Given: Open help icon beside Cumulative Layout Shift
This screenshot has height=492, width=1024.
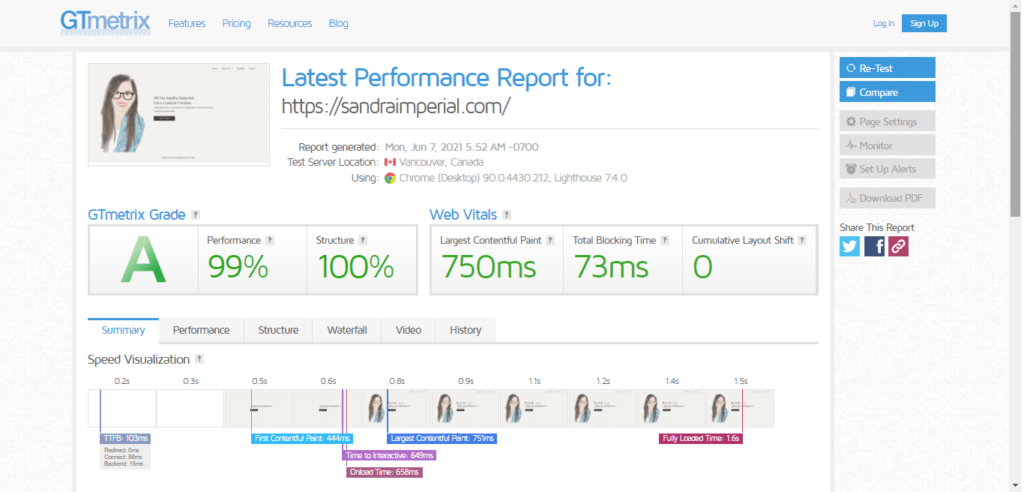Looking at the screenshot, I should click(801, 240).
